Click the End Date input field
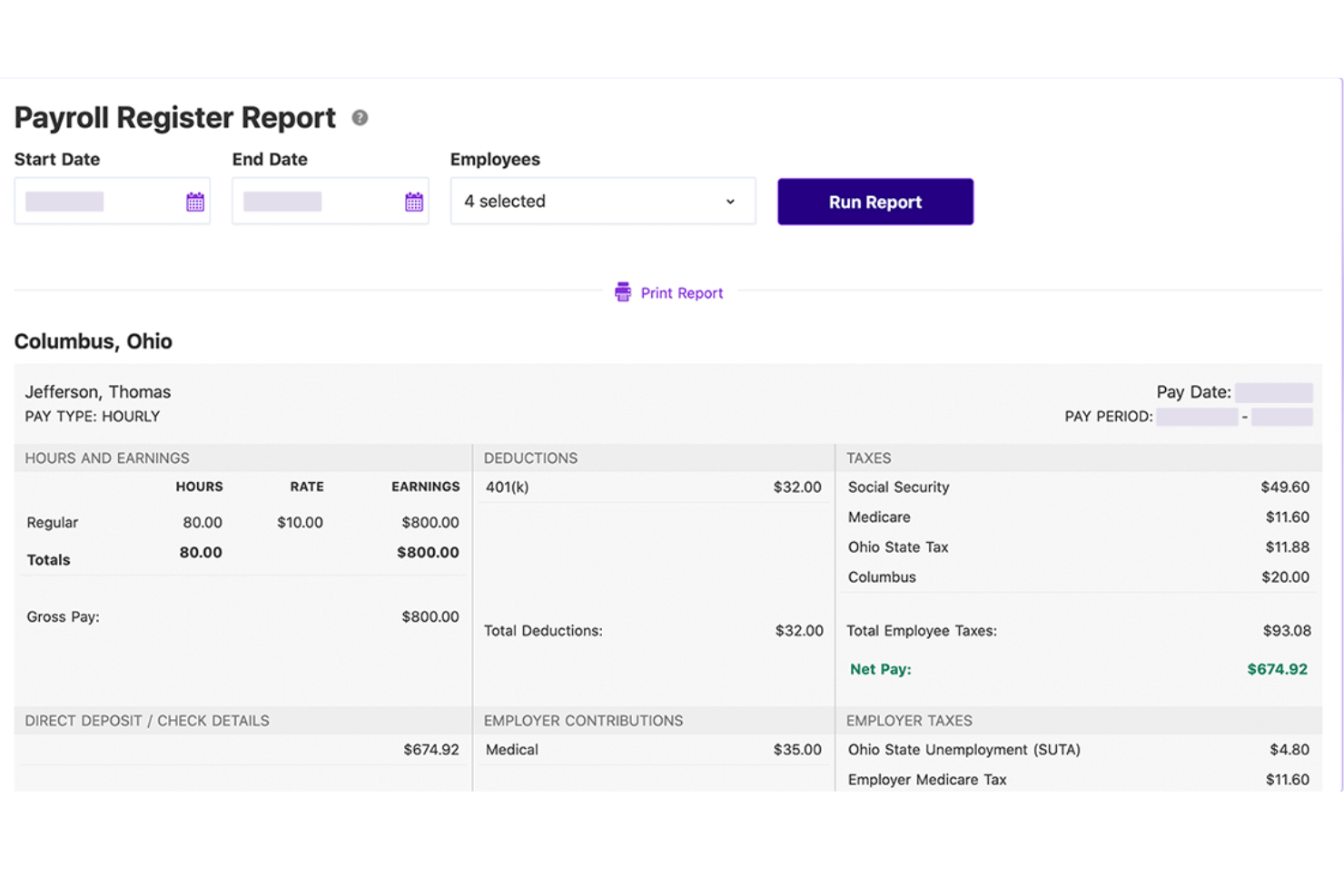The height and width of the screenshot is (896, 1344). [x=318, y=201]
